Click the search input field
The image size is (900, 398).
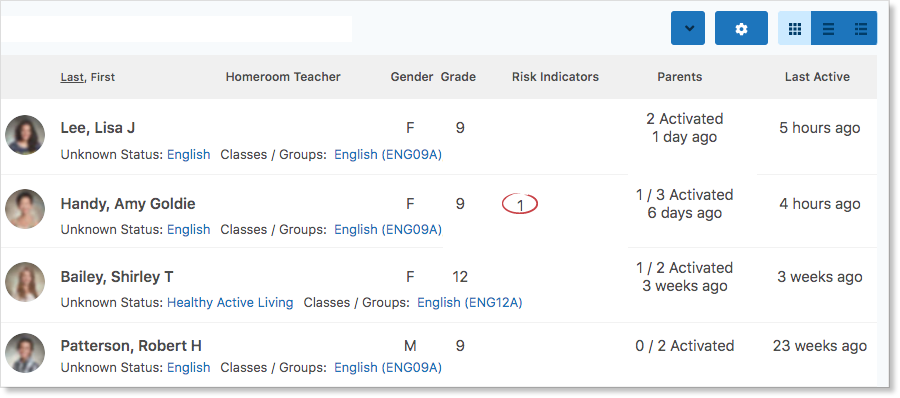[x=176, y=29]
